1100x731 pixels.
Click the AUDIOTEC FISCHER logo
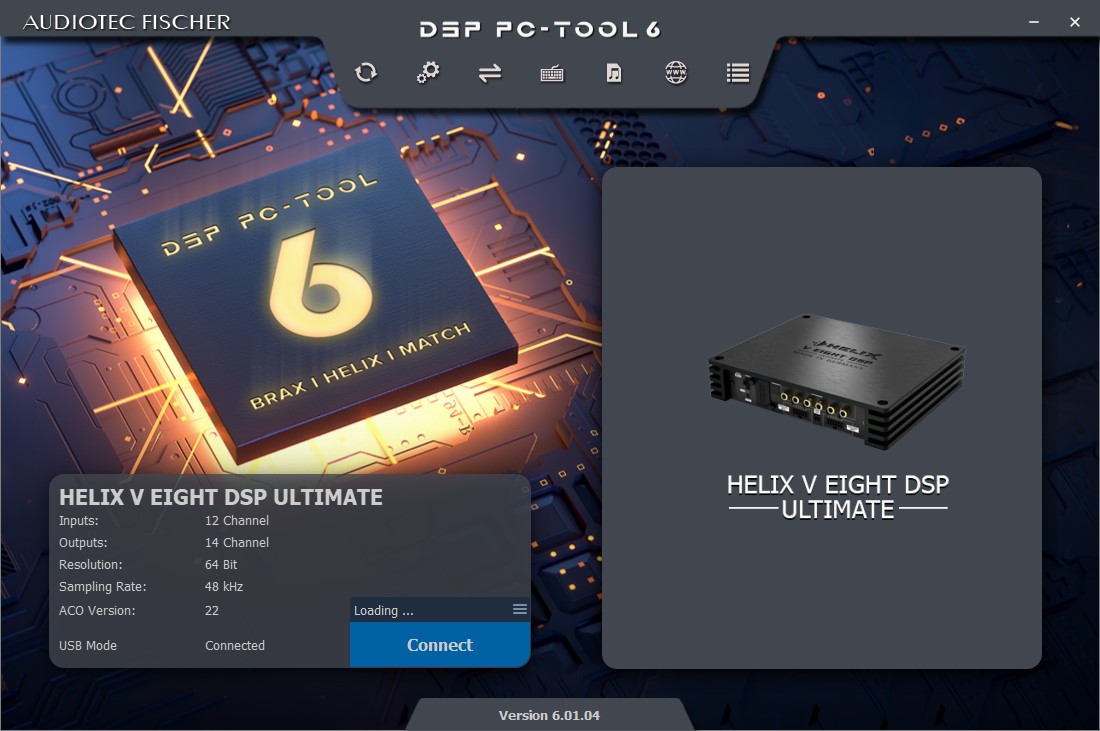[127, 22]
